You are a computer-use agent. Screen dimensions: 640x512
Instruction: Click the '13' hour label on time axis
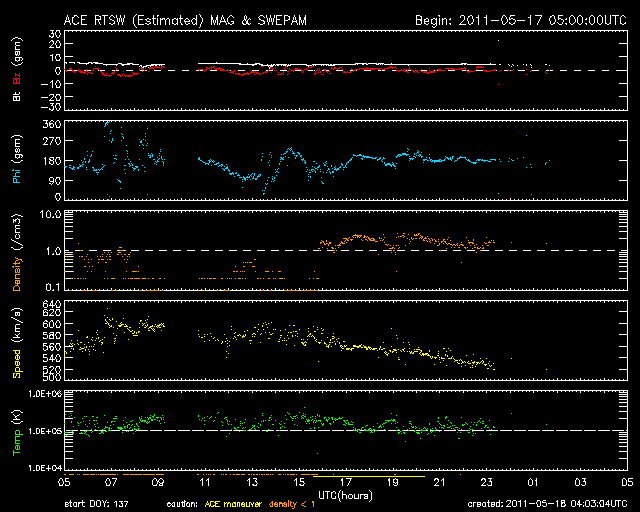tap(252, 482)
